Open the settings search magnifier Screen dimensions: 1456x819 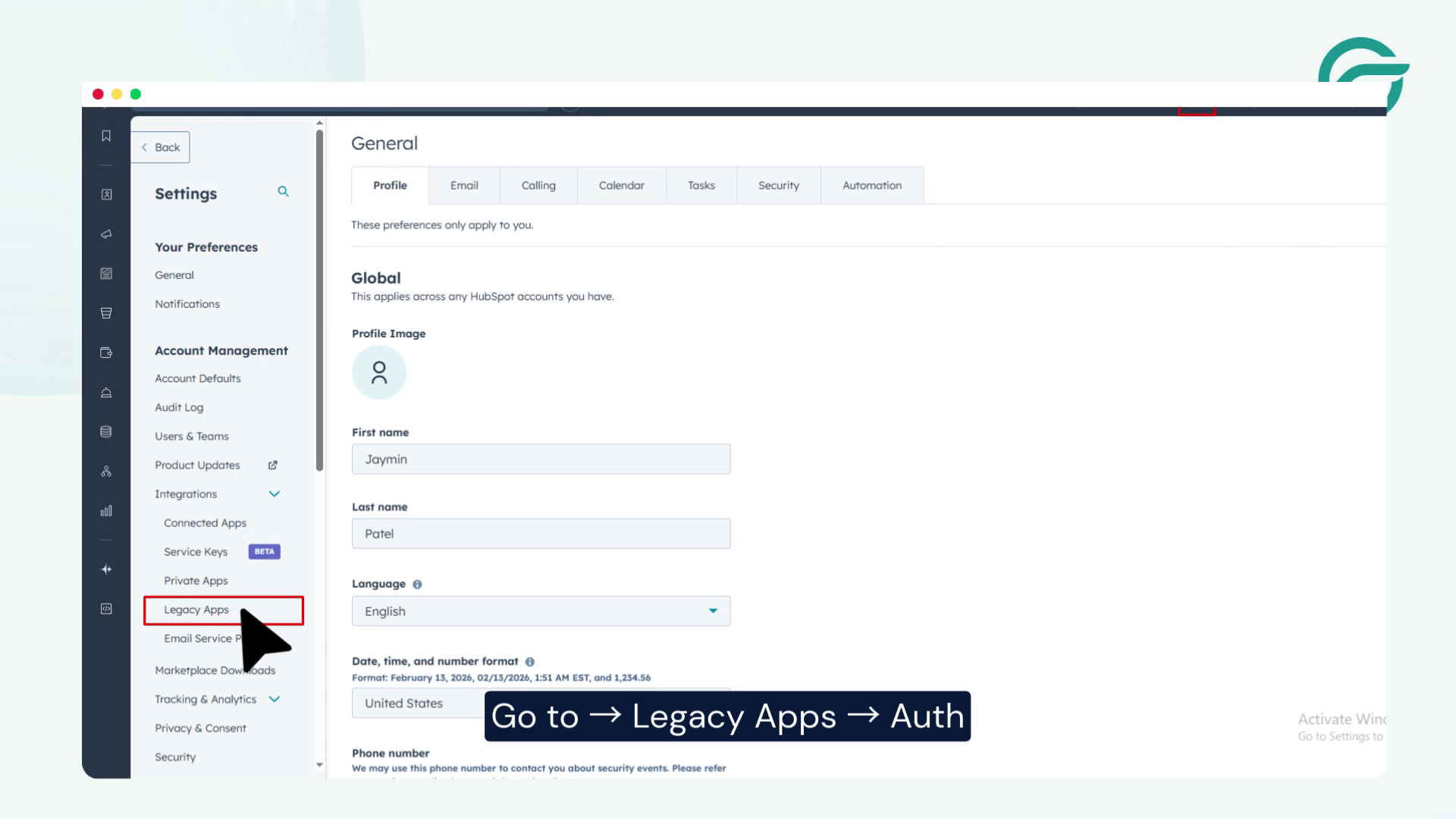(284, 191)
